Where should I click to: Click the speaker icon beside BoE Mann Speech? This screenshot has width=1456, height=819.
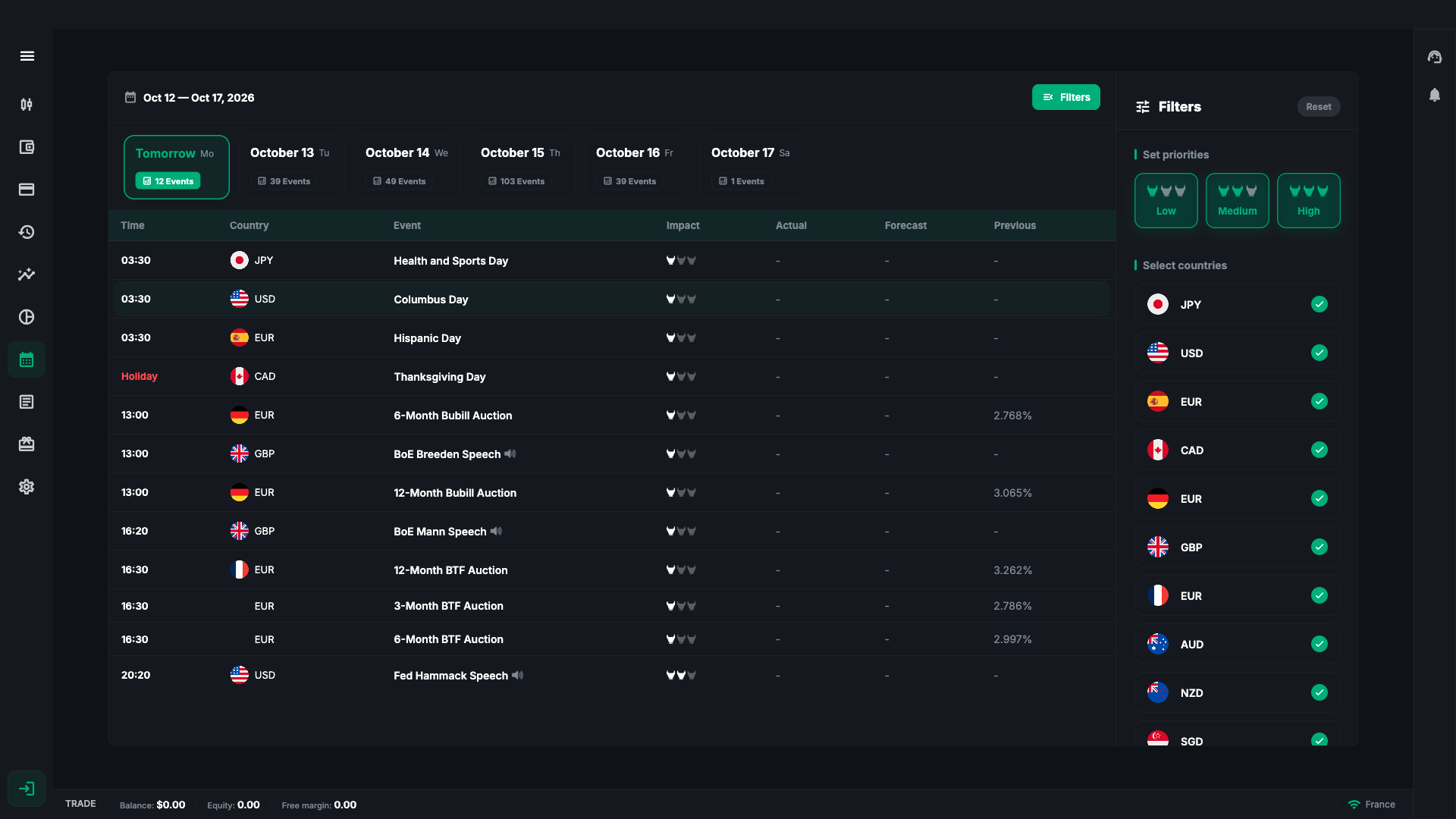(496, 531)
